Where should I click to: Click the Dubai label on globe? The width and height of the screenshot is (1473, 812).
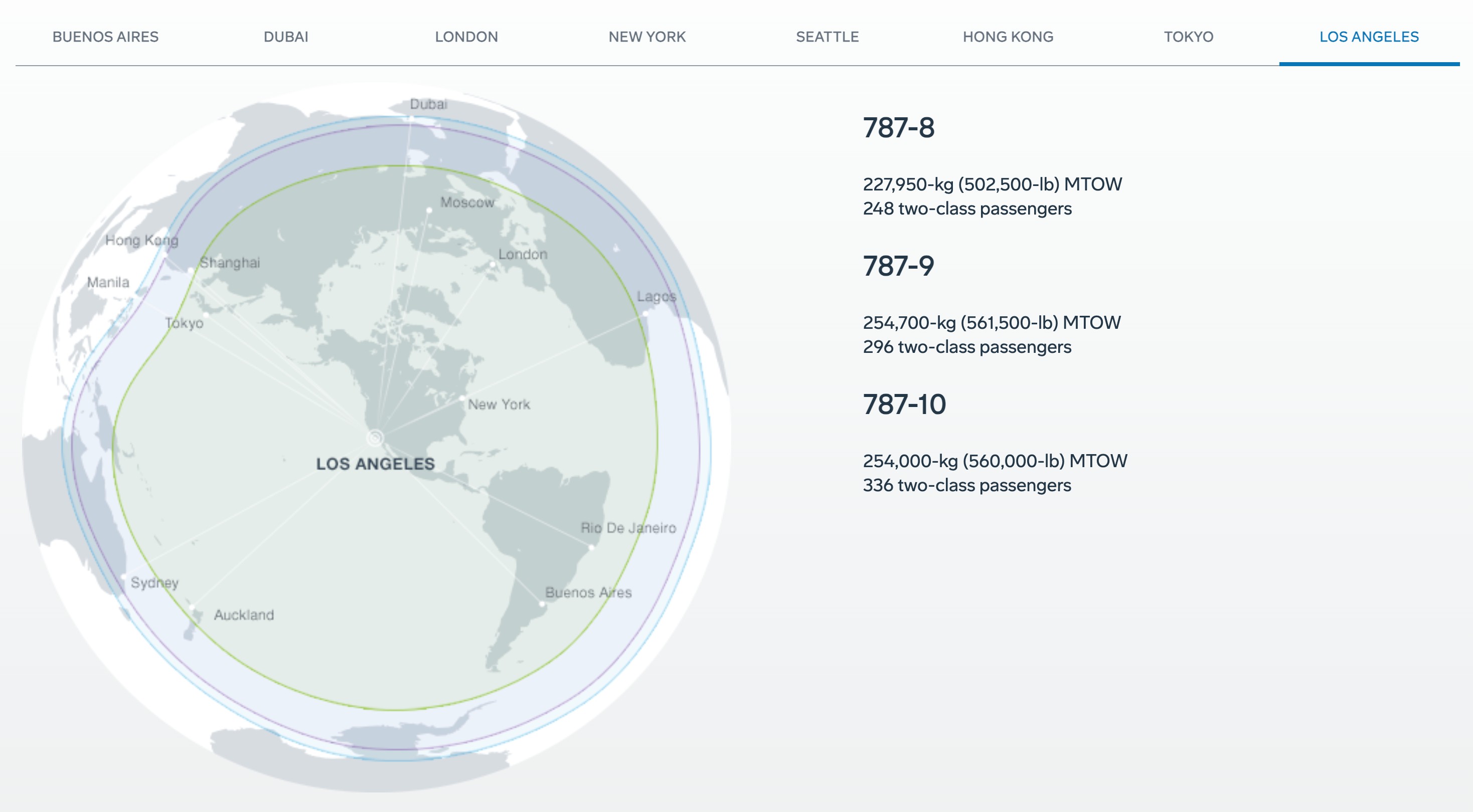428,104
